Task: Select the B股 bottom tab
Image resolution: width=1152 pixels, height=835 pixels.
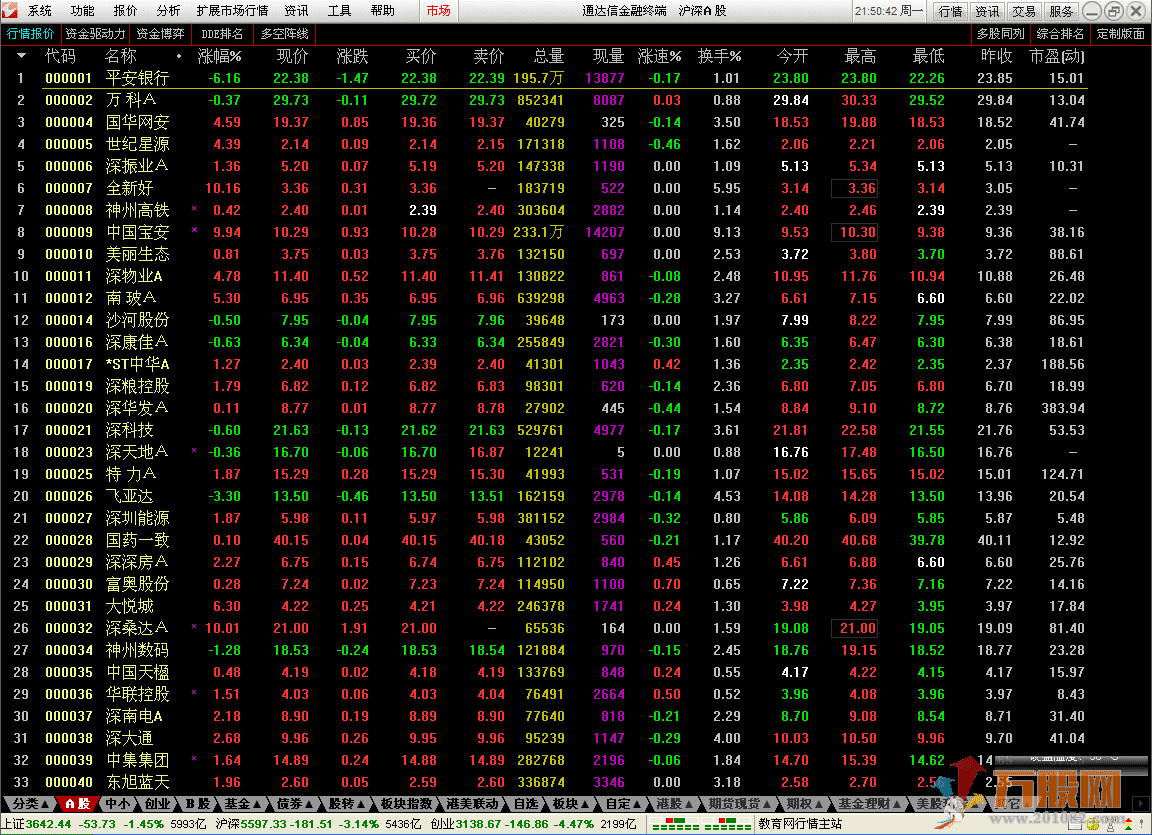Action: click(196, 803)
